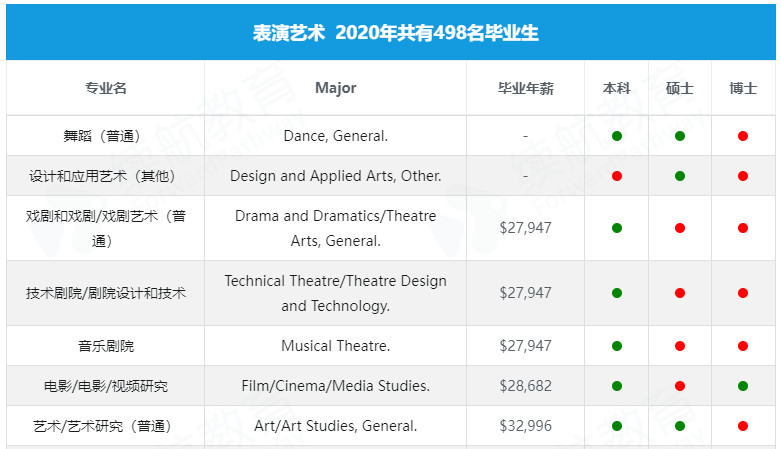Click the red 硕士 dot for Musical Theatre
Image resolution: width=781 pixels, height=449 pixels.
[x=680, y=346]
